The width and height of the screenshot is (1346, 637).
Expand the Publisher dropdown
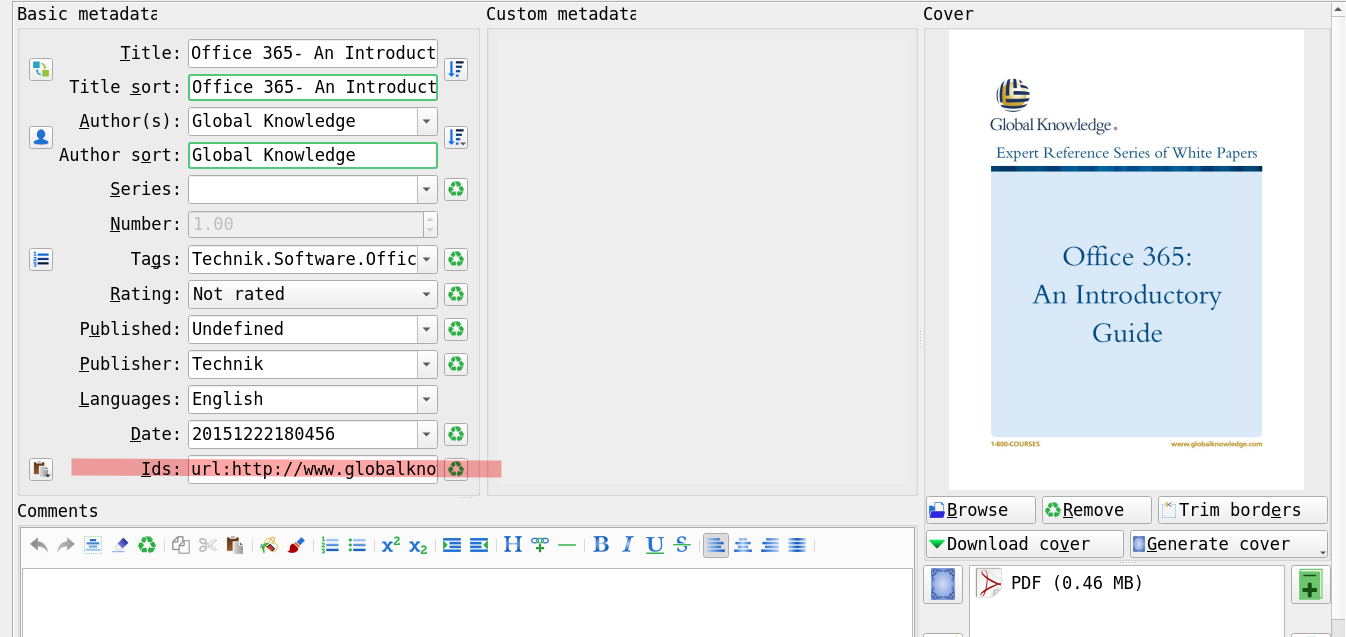428,364
